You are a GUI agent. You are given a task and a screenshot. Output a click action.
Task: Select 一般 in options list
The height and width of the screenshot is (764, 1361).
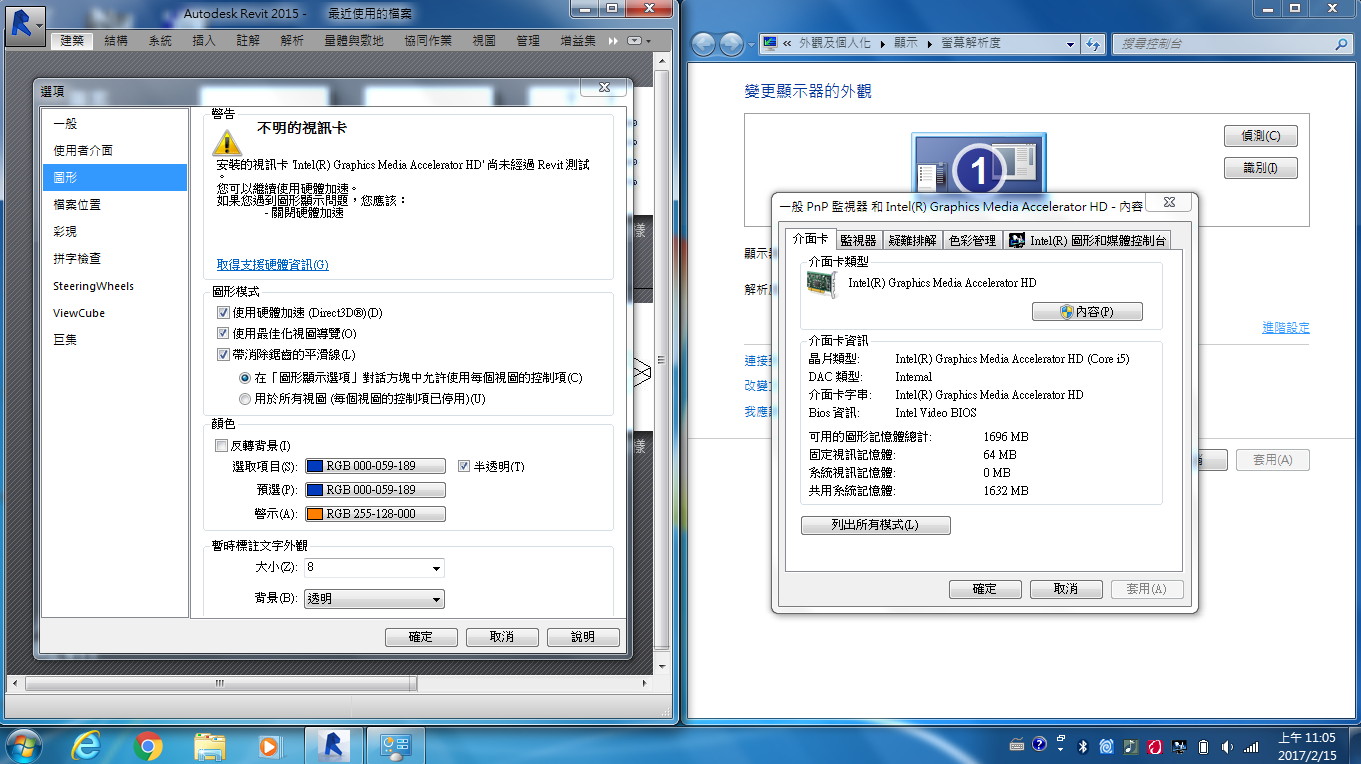coord(115,123)
